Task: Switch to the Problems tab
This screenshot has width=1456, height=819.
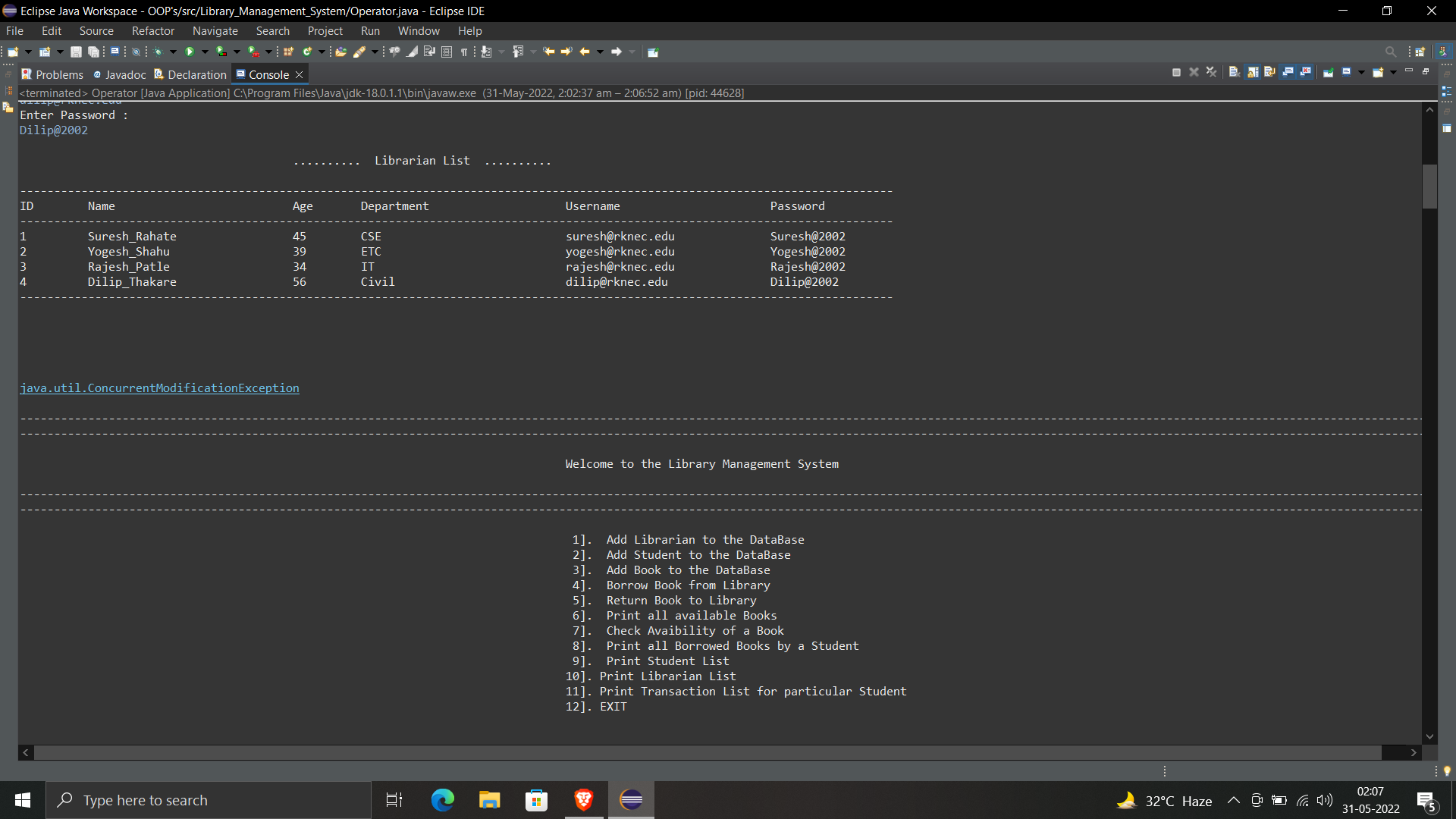Action: (52, 74)
